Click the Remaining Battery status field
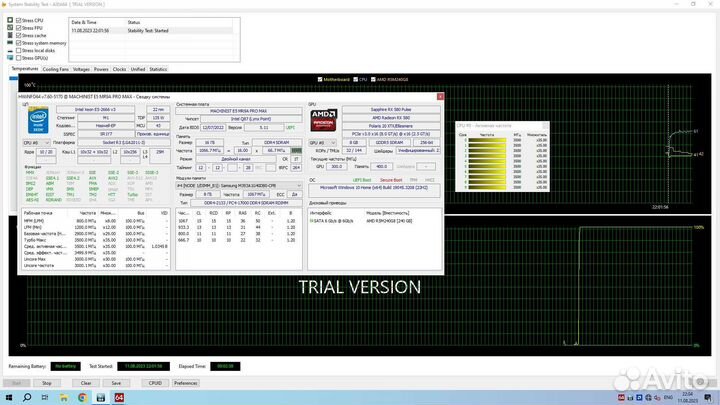720x405 pixels. (66, 366)
